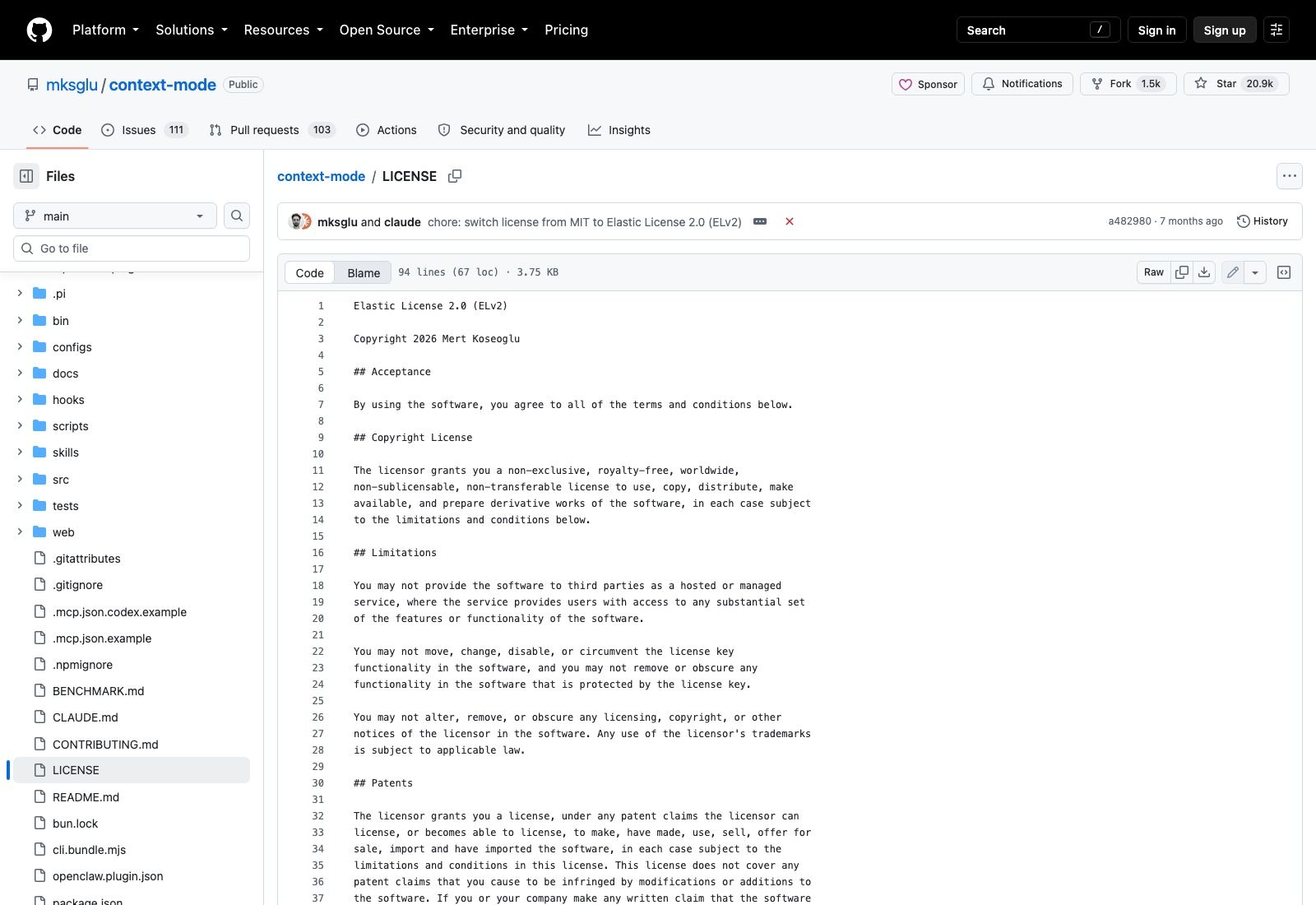Open the Insights tab

tap(619, 130)
